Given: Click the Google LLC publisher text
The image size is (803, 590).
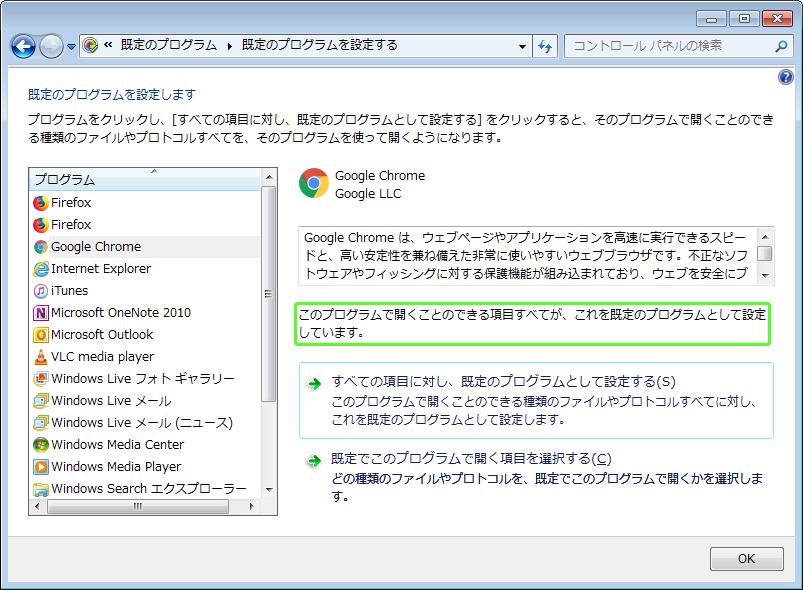Looking at the screenshot, I should 368,194.
